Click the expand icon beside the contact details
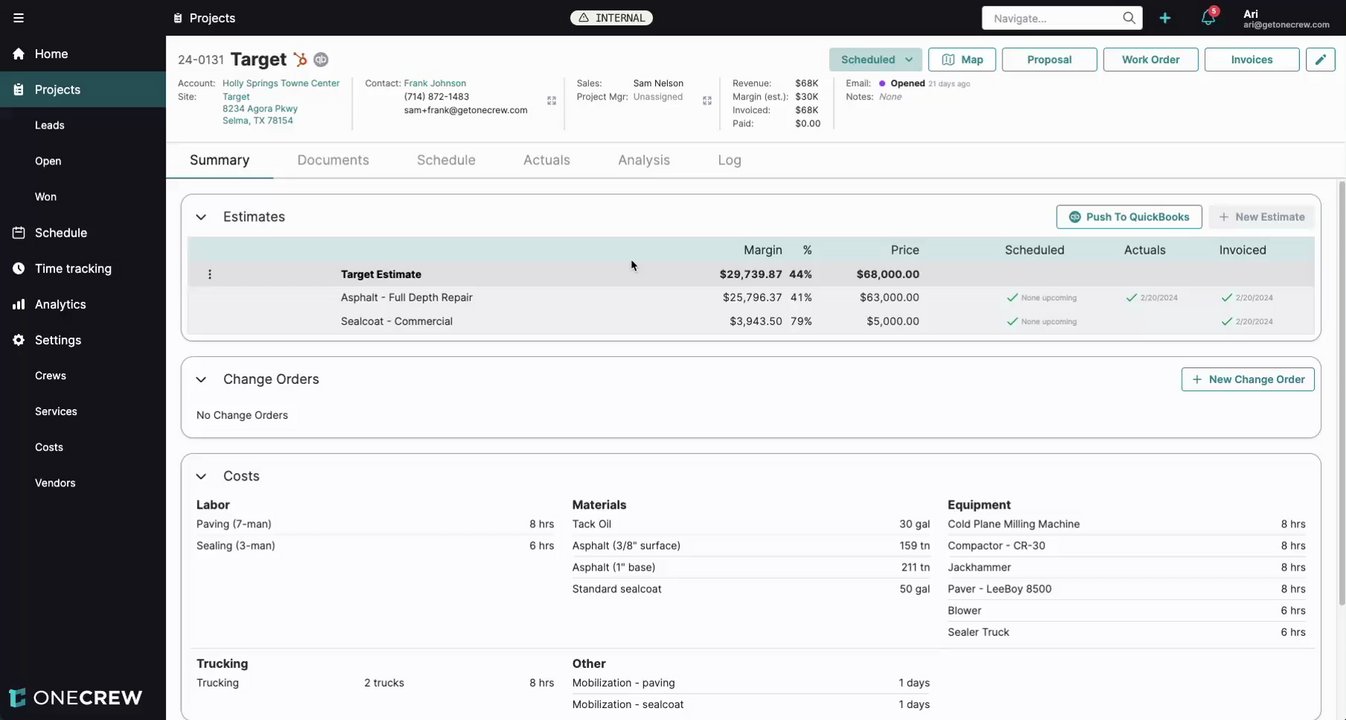Viewport: 1346px width, 720px height. coord(551,101)
